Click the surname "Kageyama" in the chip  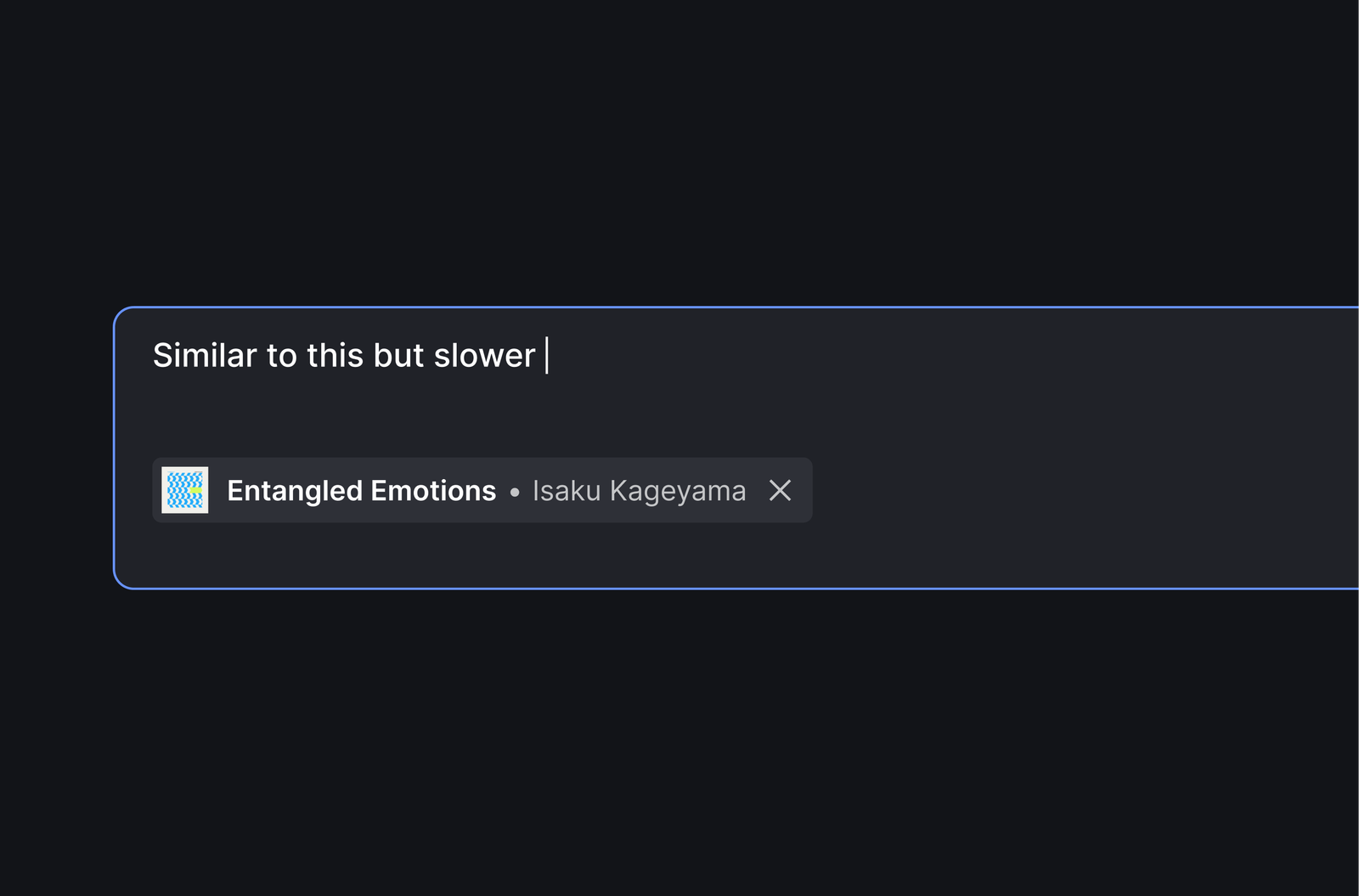[x=678, y=491]
